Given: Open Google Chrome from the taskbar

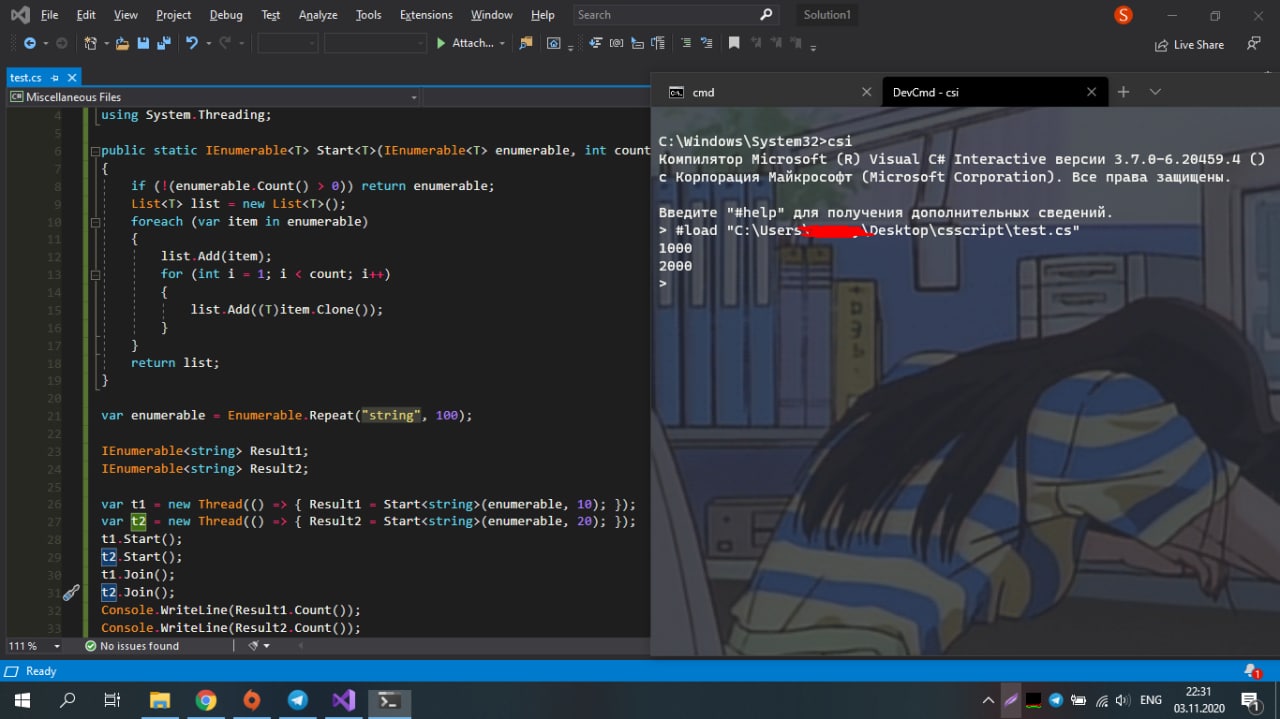Looking at the screenshot, I should pos(206,700).
